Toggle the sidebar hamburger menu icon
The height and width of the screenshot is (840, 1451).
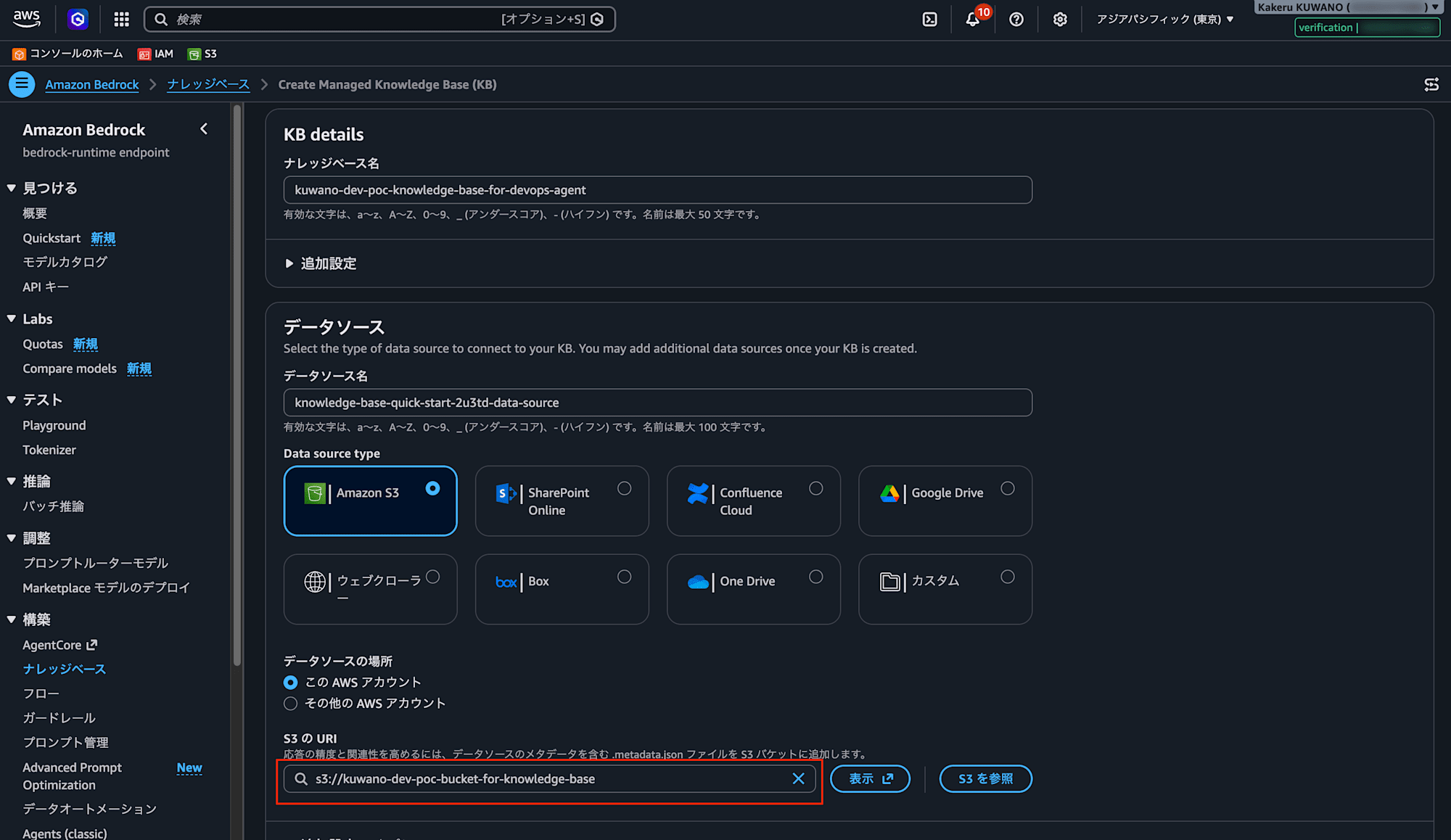coord(22,84)
